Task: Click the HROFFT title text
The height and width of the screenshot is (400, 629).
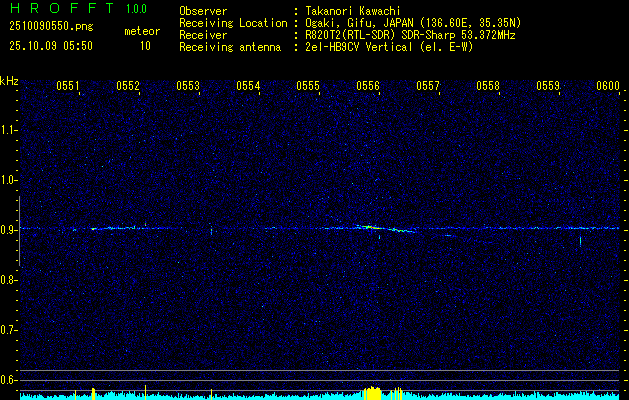Action: [x=63, y=8]
